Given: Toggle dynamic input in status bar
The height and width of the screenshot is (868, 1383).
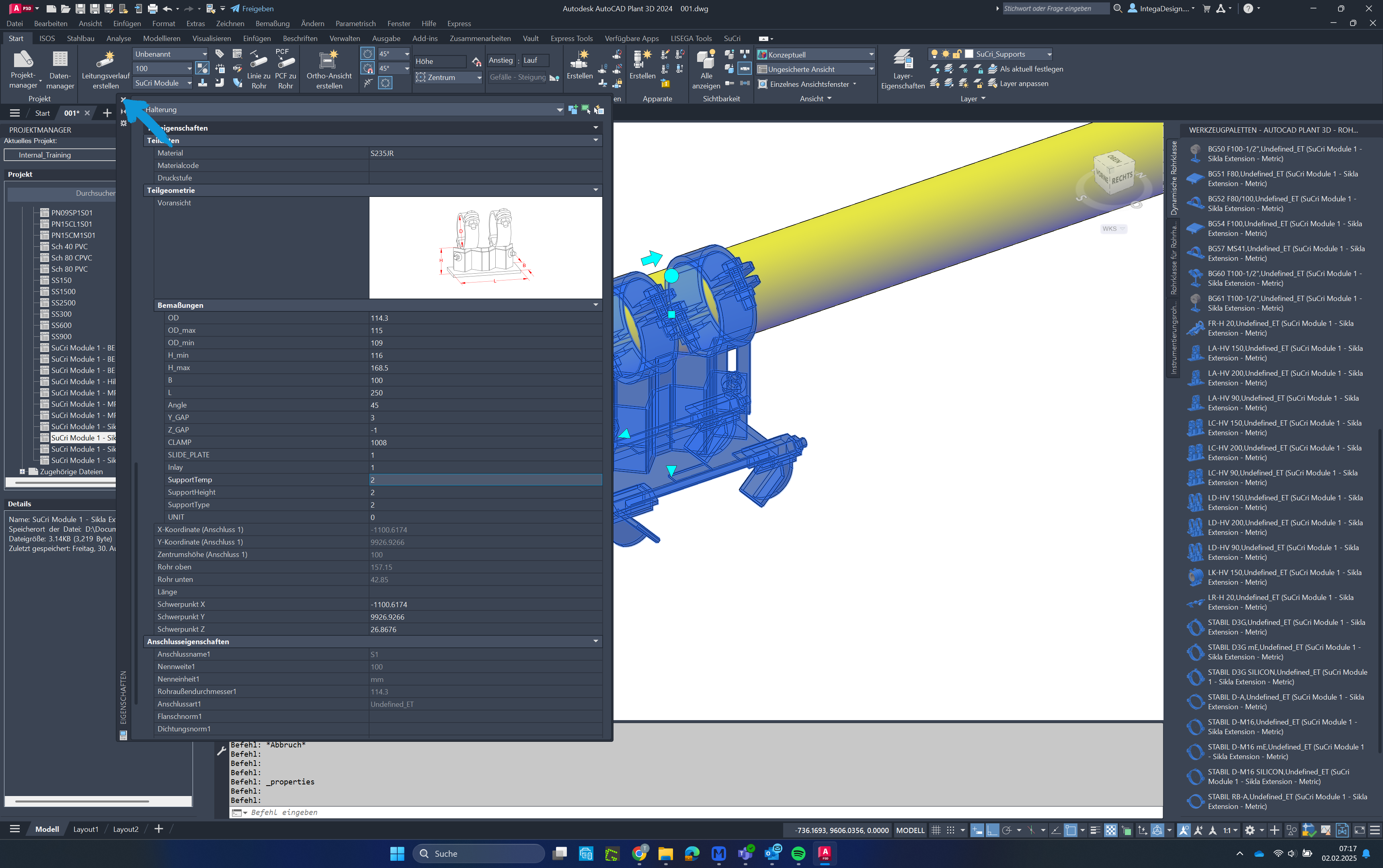Looking at the screenshot, I should [977, 830].
